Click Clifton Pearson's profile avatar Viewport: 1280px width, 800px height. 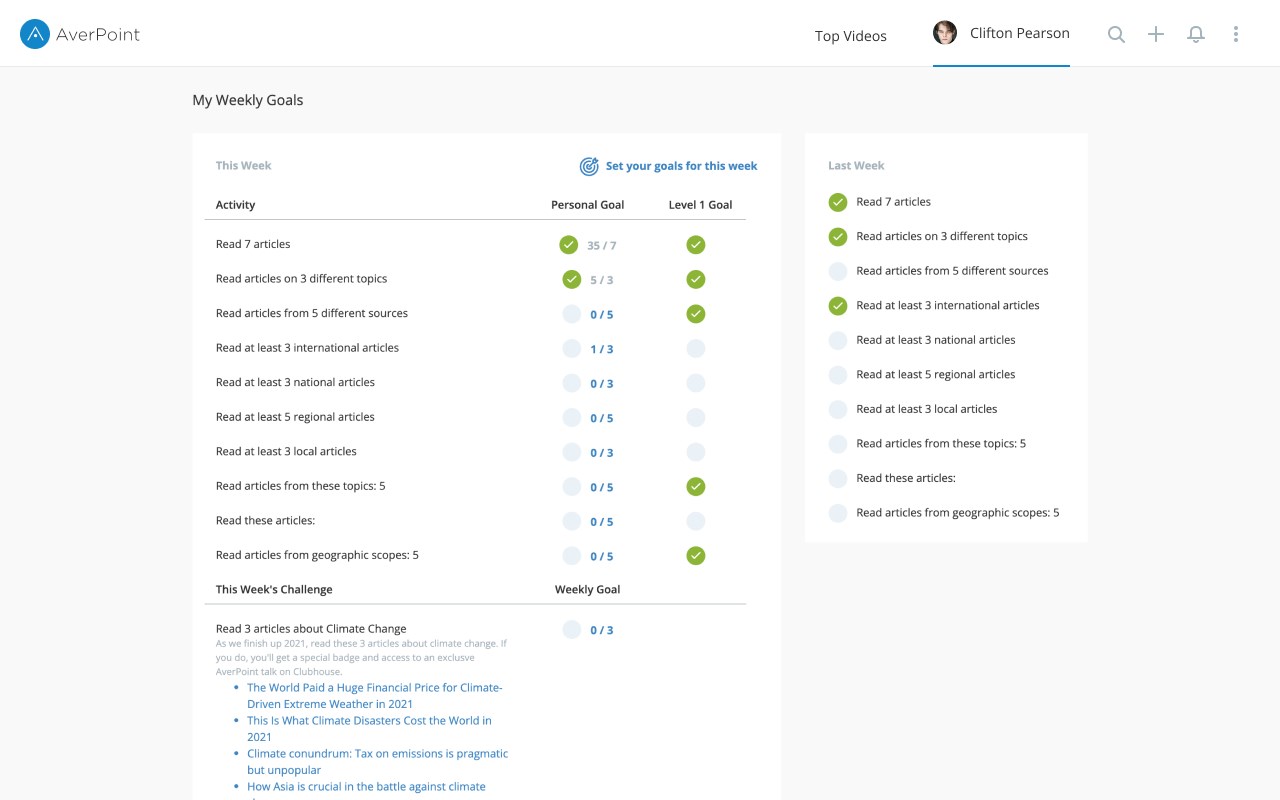pyautogui.click(x=945, y=33)
